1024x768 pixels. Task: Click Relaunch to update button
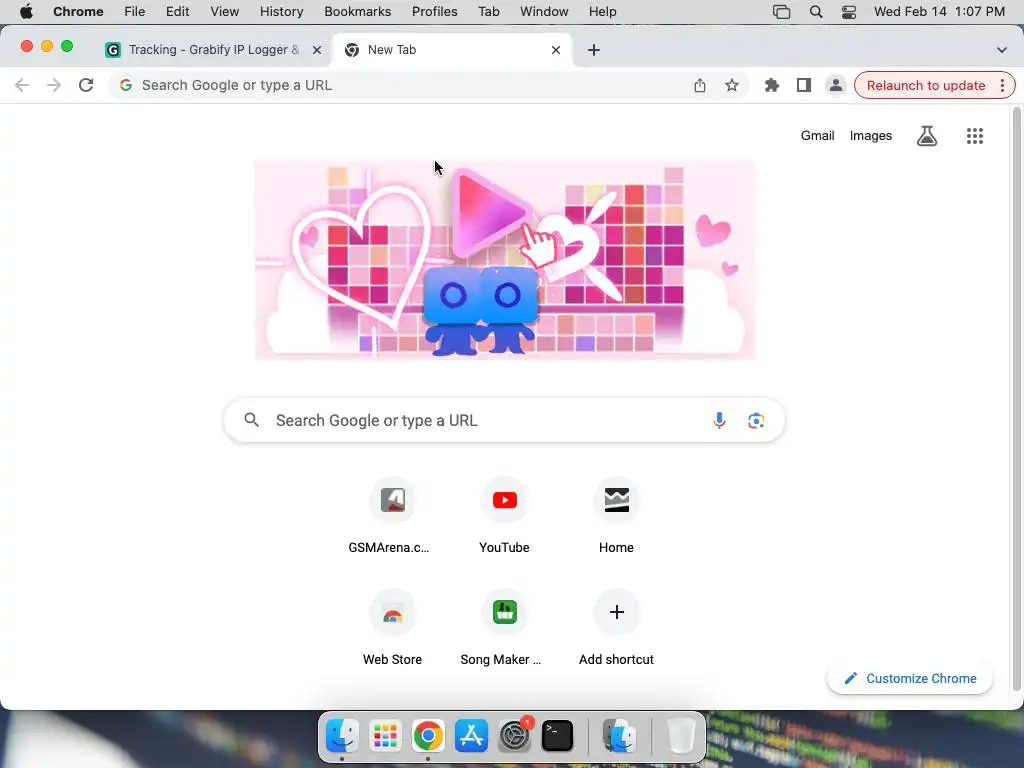926,86
